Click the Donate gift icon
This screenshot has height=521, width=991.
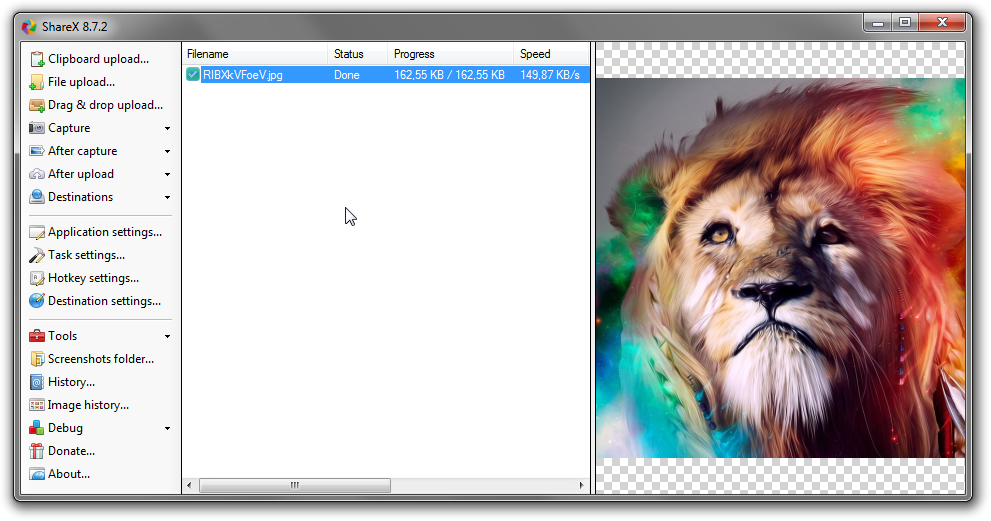[x=37, y=451]
